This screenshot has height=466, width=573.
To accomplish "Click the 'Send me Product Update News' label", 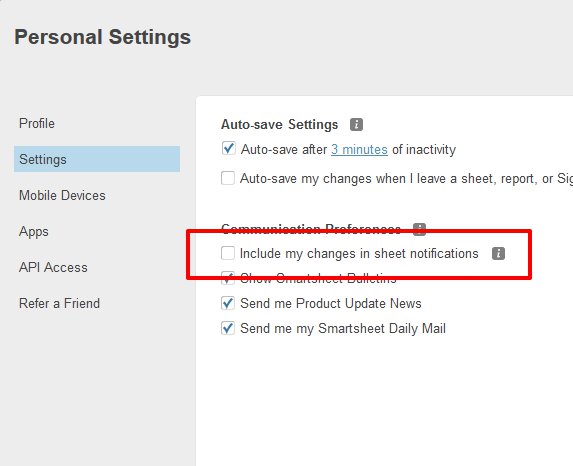I will (331, 303).
